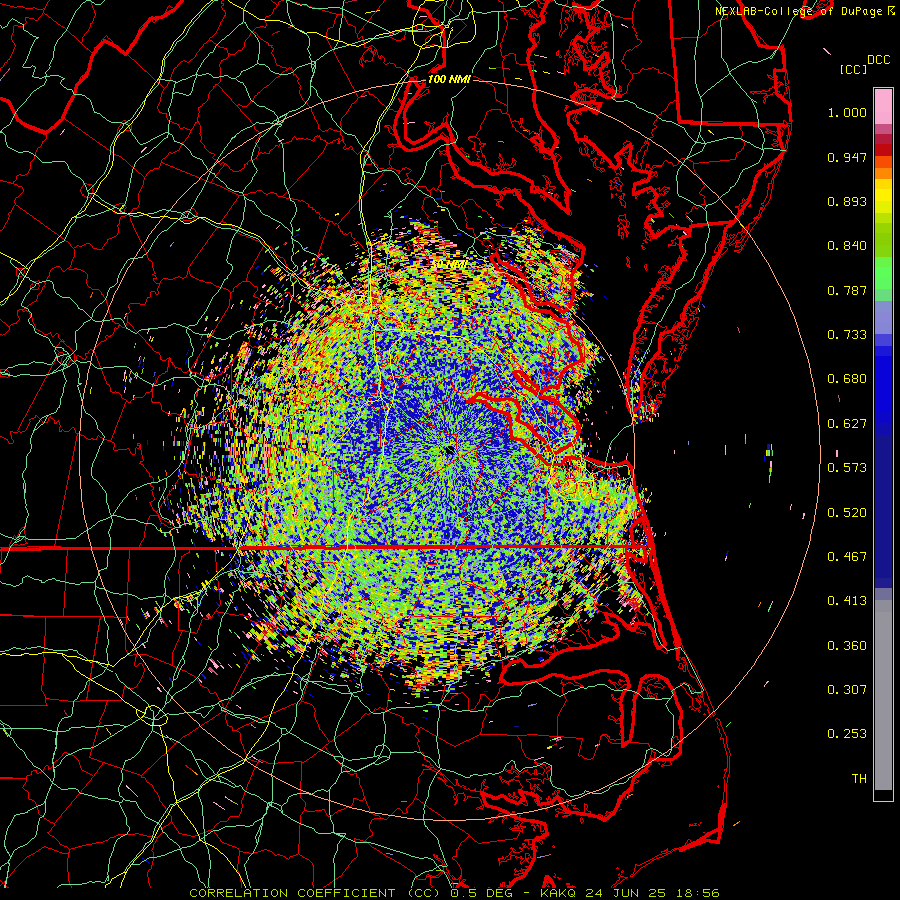Select the 0.787 value on the legend
This screenshot has height=900, width=900.
(847, 290)
